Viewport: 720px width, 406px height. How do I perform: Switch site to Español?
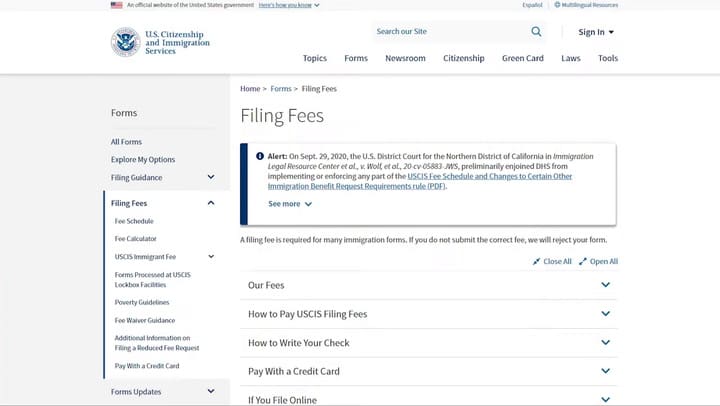tap(532, 5)
